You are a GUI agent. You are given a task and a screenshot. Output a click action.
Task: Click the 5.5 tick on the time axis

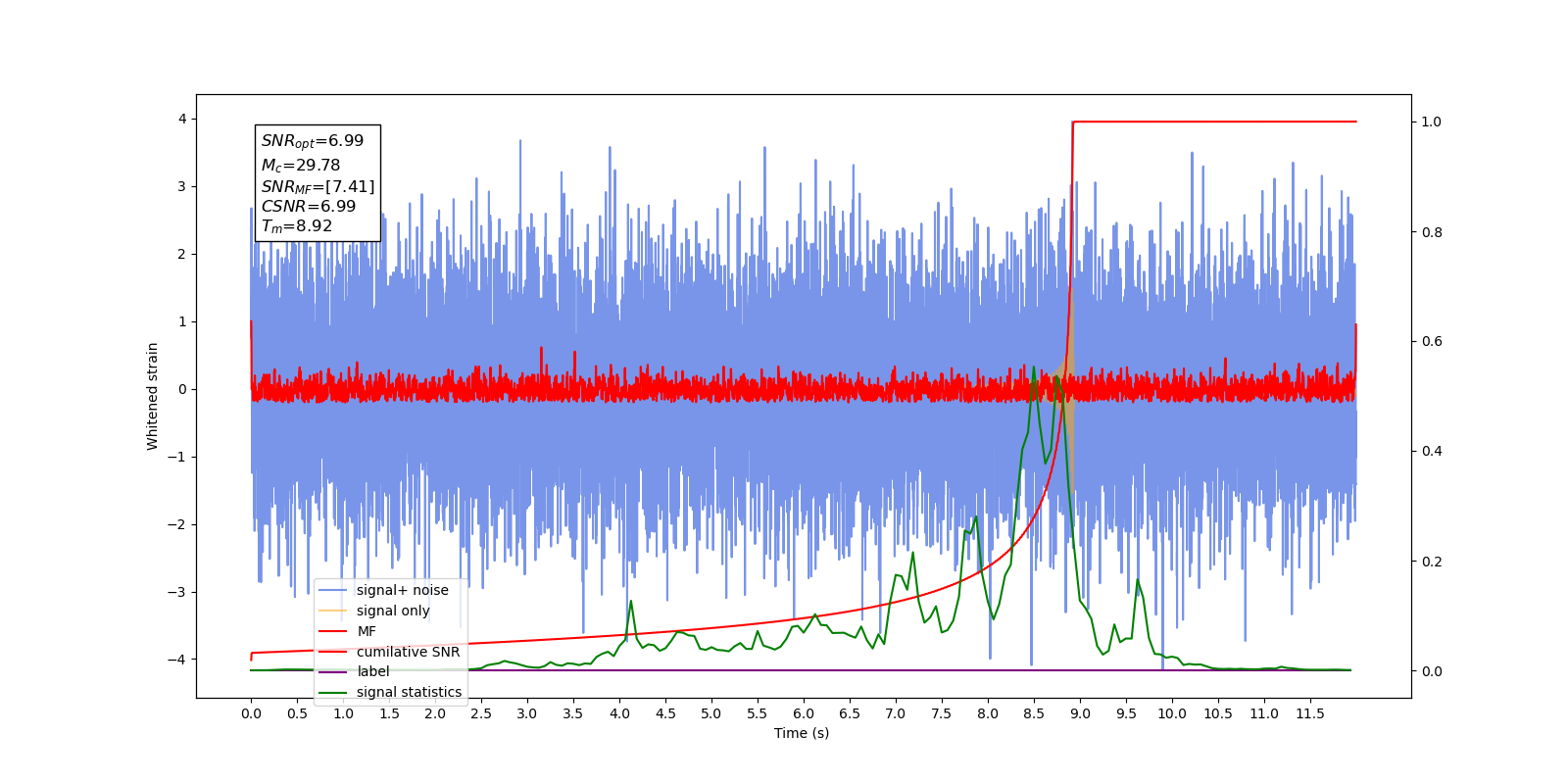tap(758, 713)
